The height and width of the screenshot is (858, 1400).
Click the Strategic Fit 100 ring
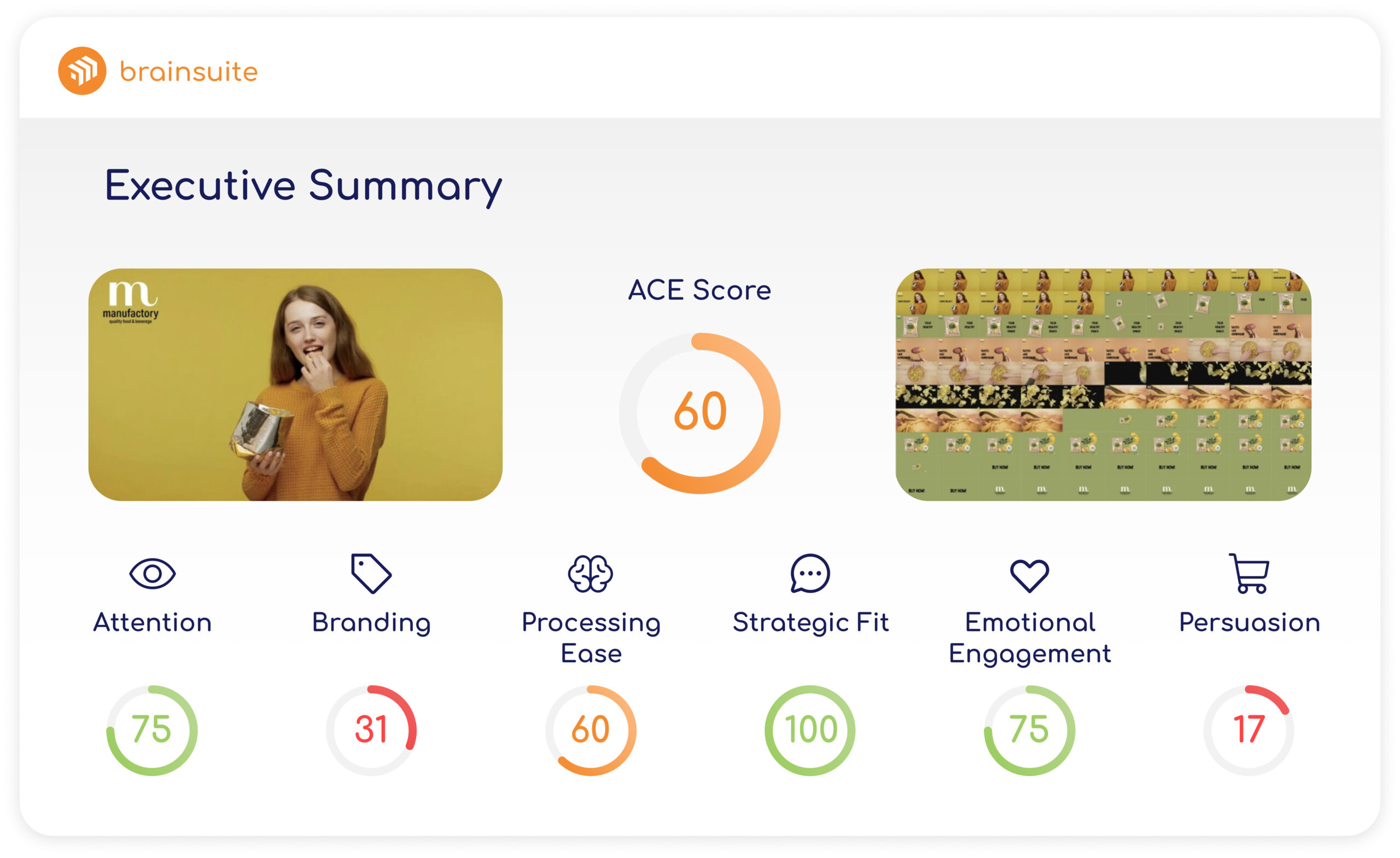(x=810, y=729)
